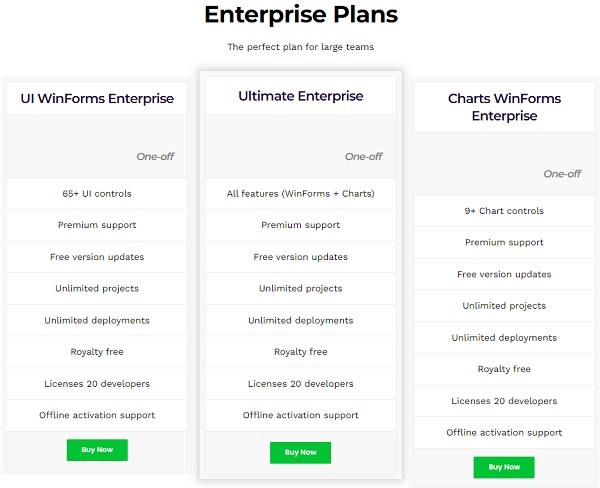The image size is (600, 488).
Task: Click One-off label in Charts WinForms Enterprise
Action: point(562,173)
